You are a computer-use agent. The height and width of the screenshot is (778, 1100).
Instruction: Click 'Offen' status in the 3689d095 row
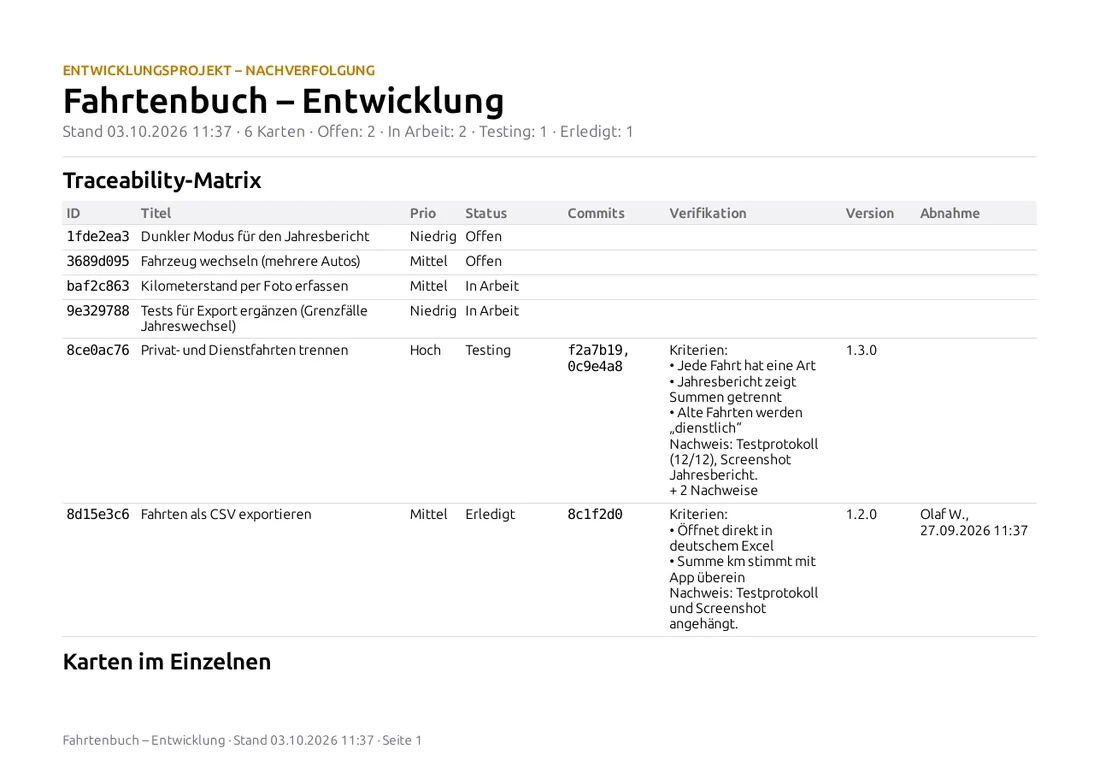483,261
